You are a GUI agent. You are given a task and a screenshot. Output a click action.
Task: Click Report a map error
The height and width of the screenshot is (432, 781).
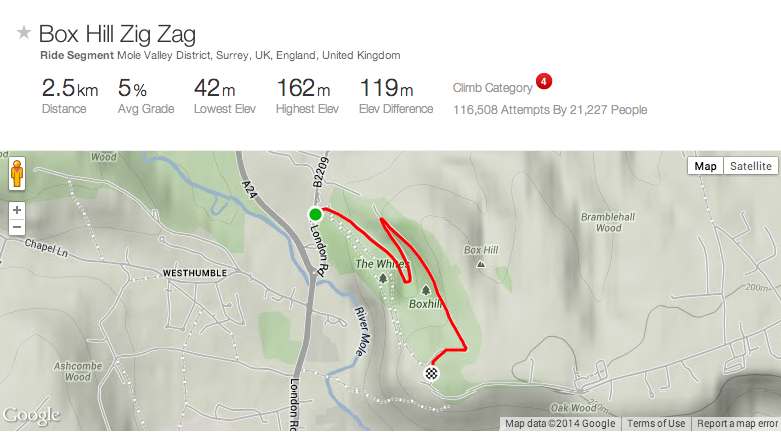[x=738, y=424]
